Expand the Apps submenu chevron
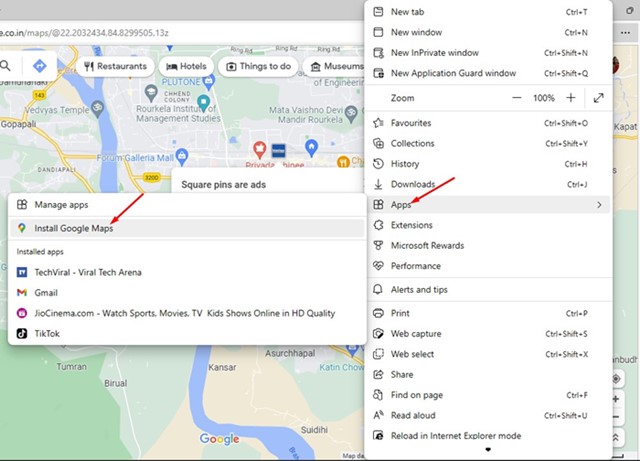 [x=599, y=205]
